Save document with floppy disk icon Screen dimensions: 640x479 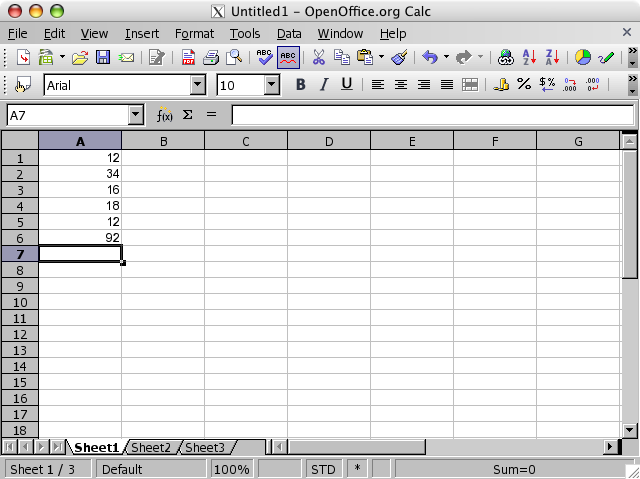103,57
